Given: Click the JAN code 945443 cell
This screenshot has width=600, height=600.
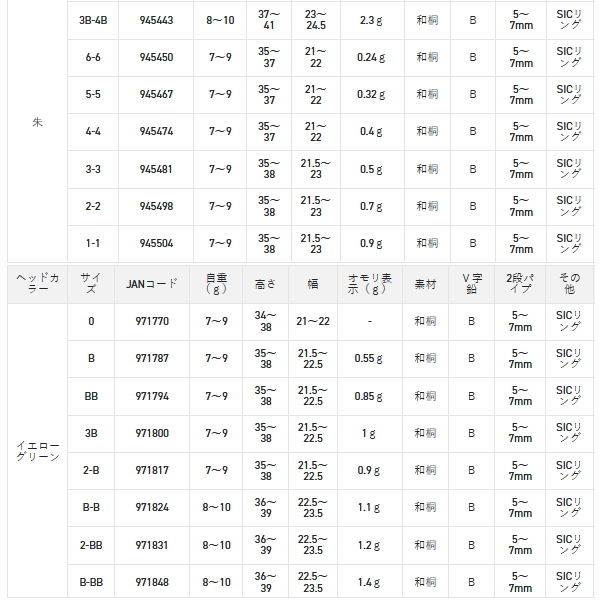Looking at the screenshot, I should [x=156, y=19].
